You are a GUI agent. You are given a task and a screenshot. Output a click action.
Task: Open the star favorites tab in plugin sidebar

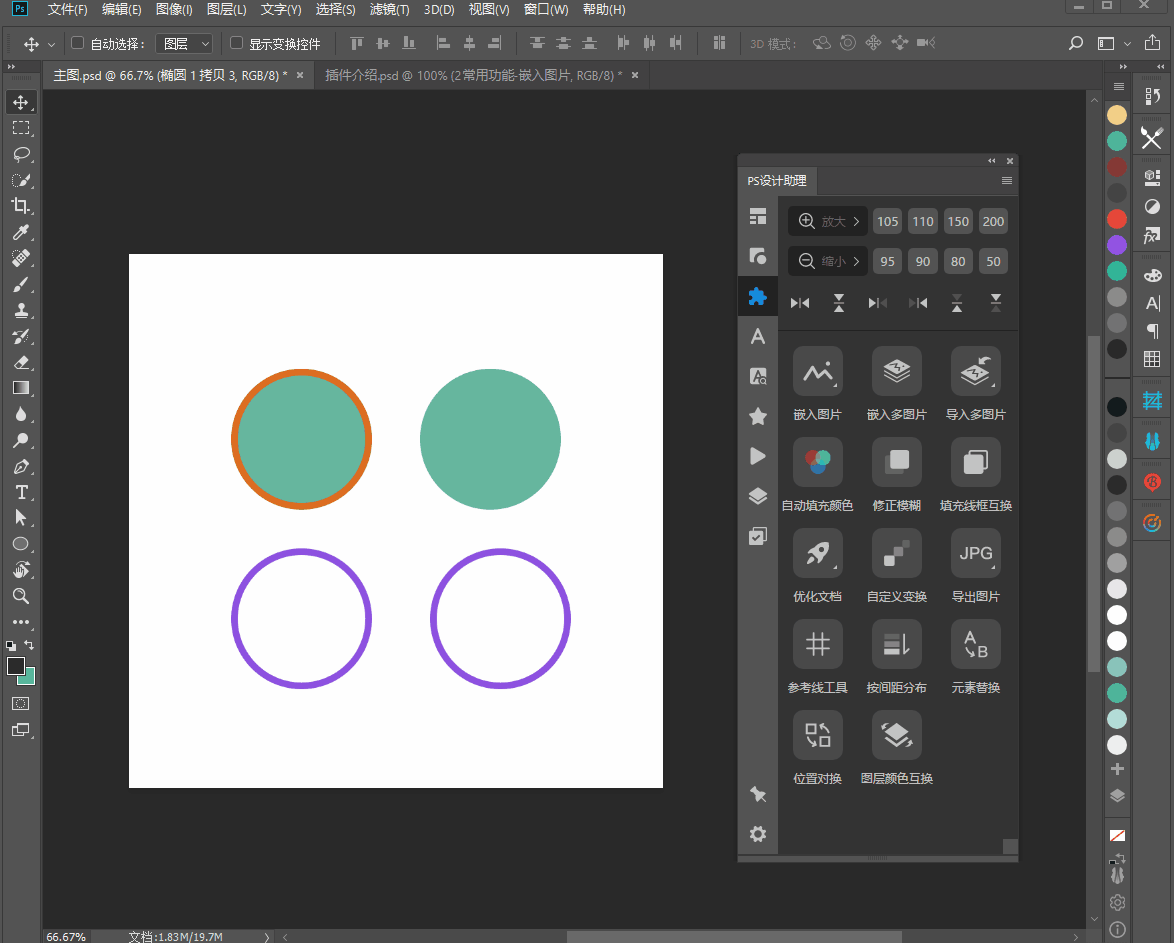pos(758,416)
